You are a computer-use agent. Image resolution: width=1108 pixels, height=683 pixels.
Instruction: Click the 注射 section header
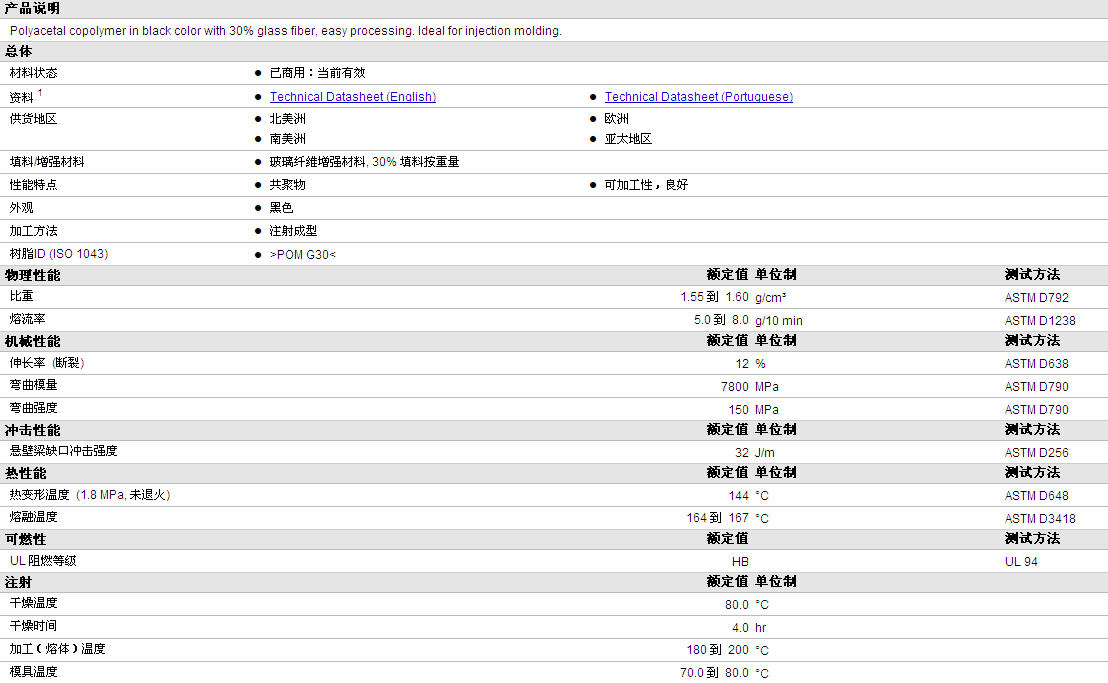point(18,582)
